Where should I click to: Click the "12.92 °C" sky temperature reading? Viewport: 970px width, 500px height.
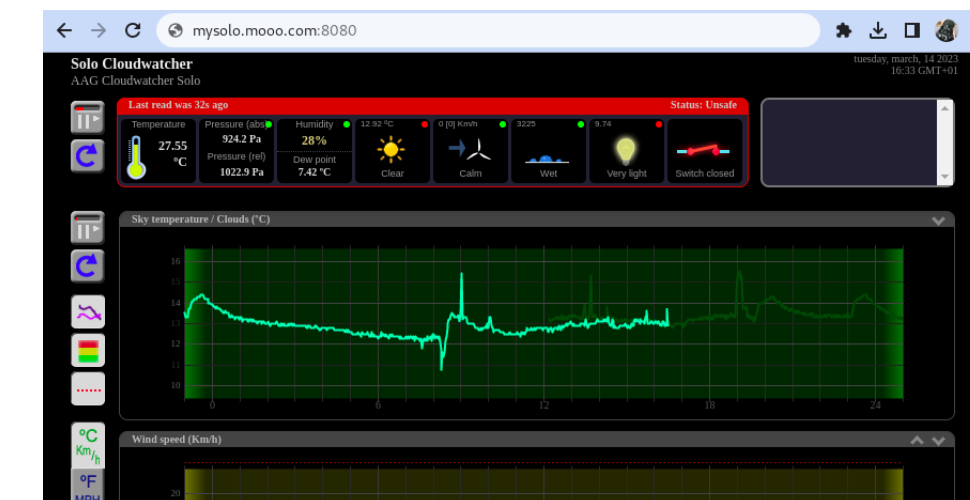pos(377,124)
